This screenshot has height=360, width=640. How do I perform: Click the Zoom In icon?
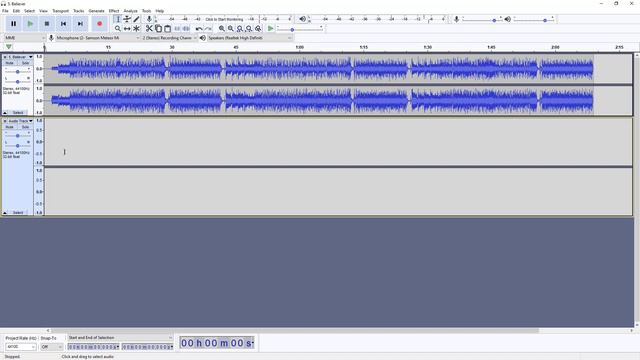[222, 29]
